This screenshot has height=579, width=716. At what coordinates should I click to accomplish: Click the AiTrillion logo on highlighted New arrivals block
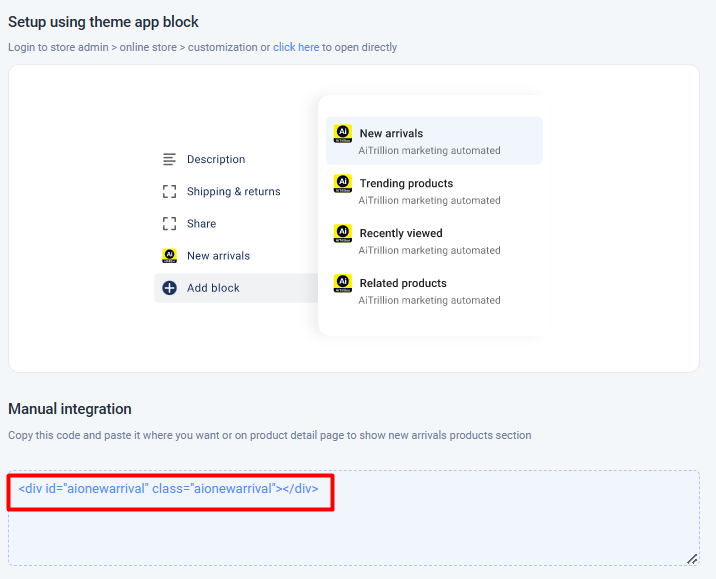[x=343, y=134]
